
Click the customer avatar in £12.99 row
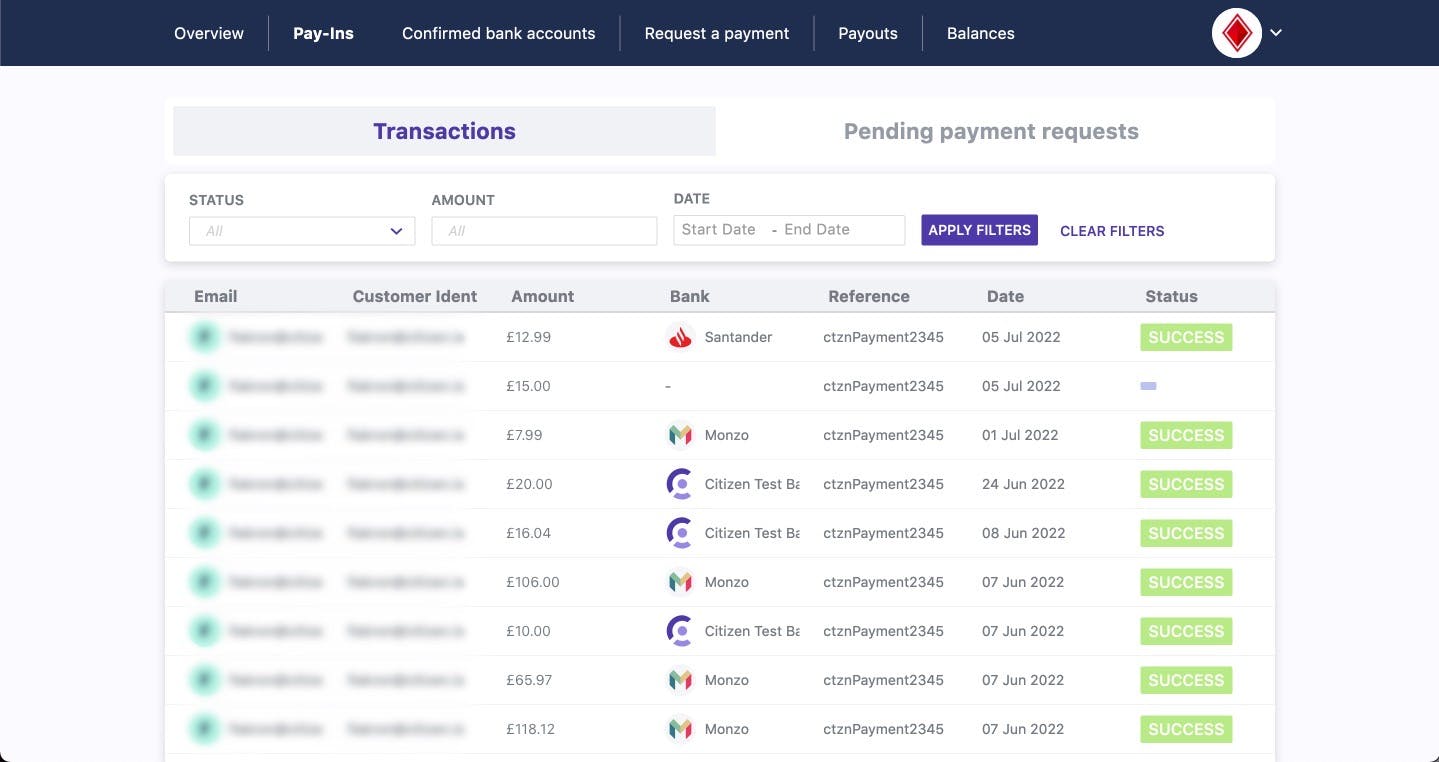(205, 337)
